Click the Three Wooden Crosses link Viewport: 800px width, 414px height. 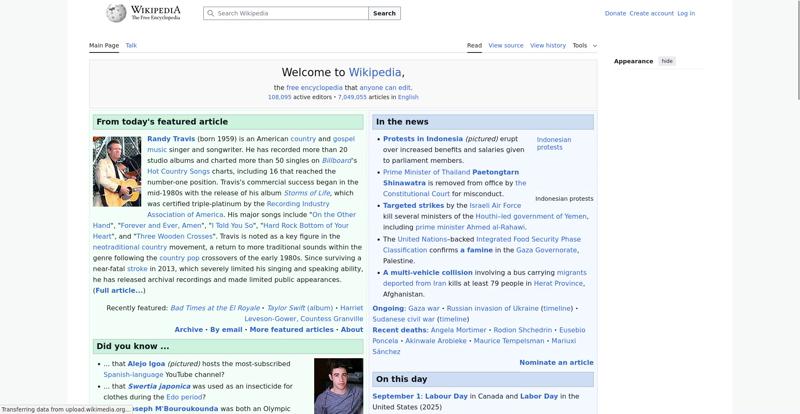coord(174,236)
